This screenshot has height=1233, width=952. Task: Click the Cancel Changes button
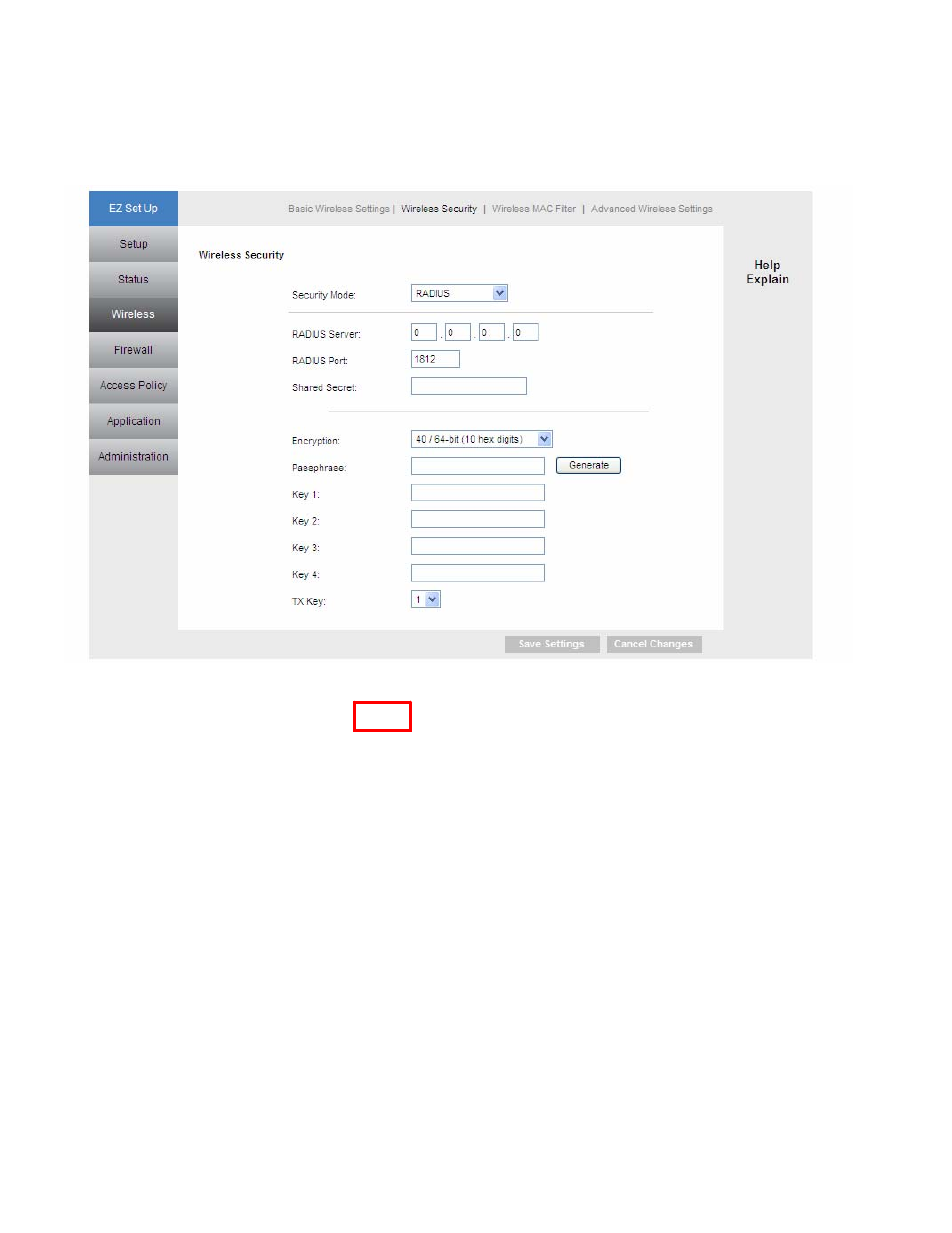[x=653, y=644]
